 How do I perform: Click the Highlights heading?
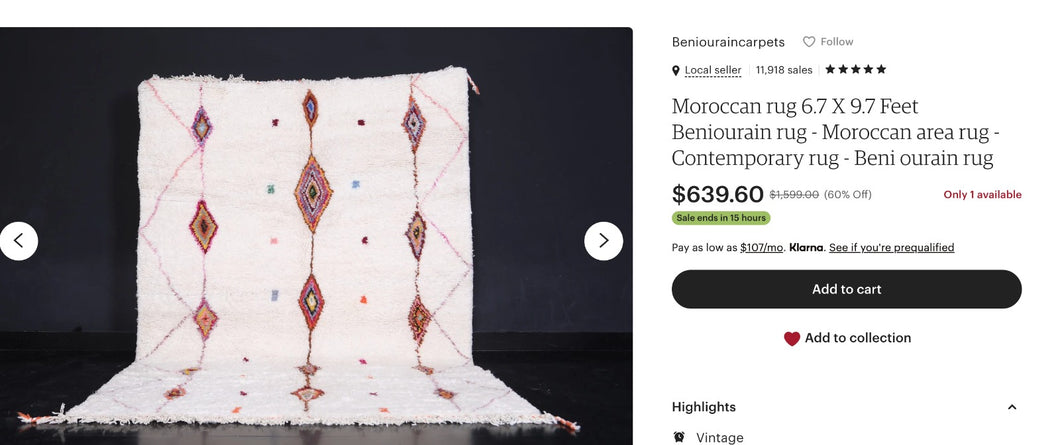704,407
